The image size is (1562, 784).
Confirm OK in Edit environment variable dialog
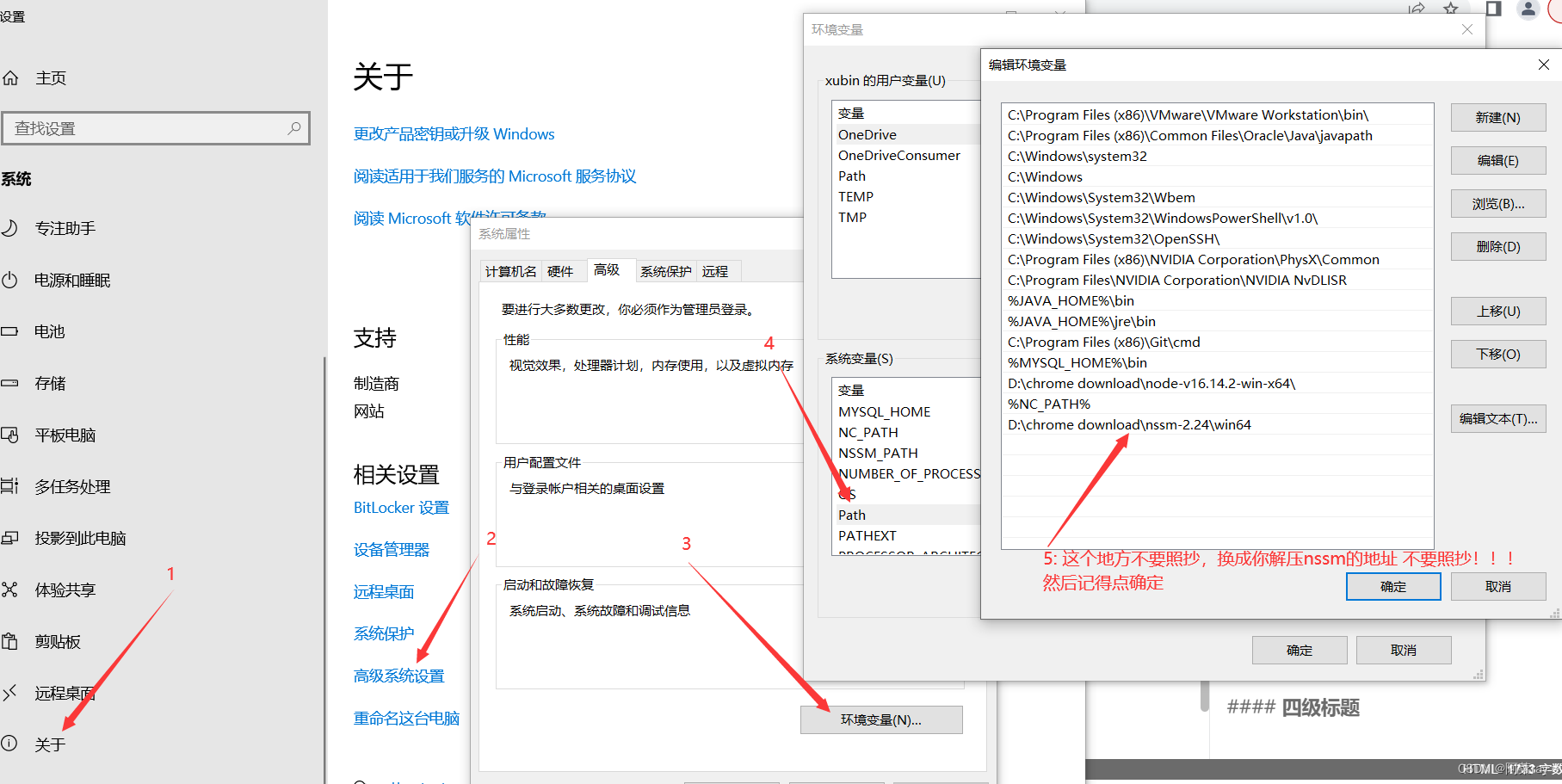(1393, 587)
